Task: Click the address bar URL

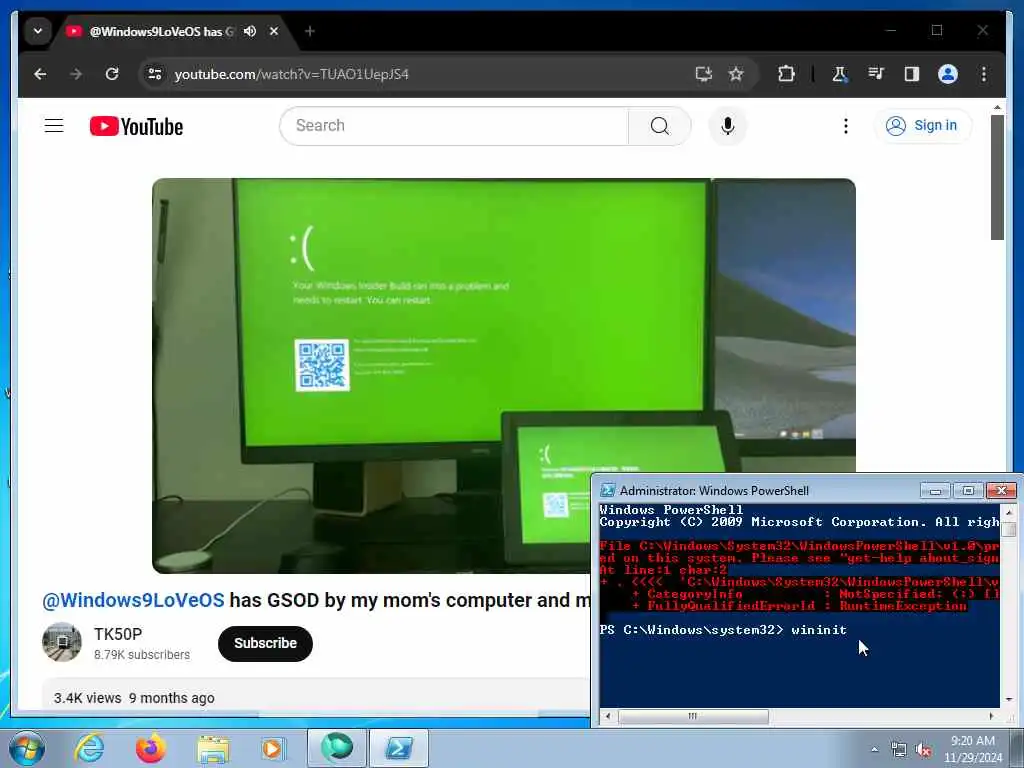Action: pyautogui.click(x=291, y=74)
